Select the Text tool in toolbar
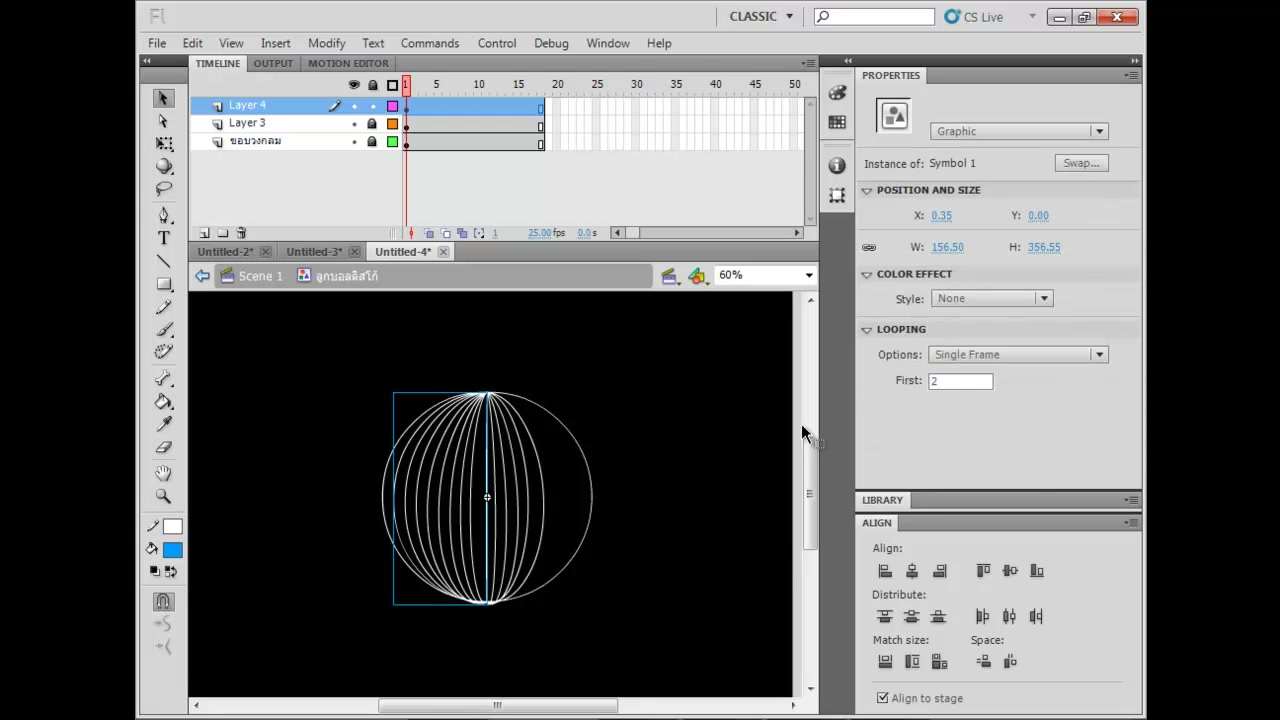The width and height of the screenshot is (1280, 720). [164, 238]
